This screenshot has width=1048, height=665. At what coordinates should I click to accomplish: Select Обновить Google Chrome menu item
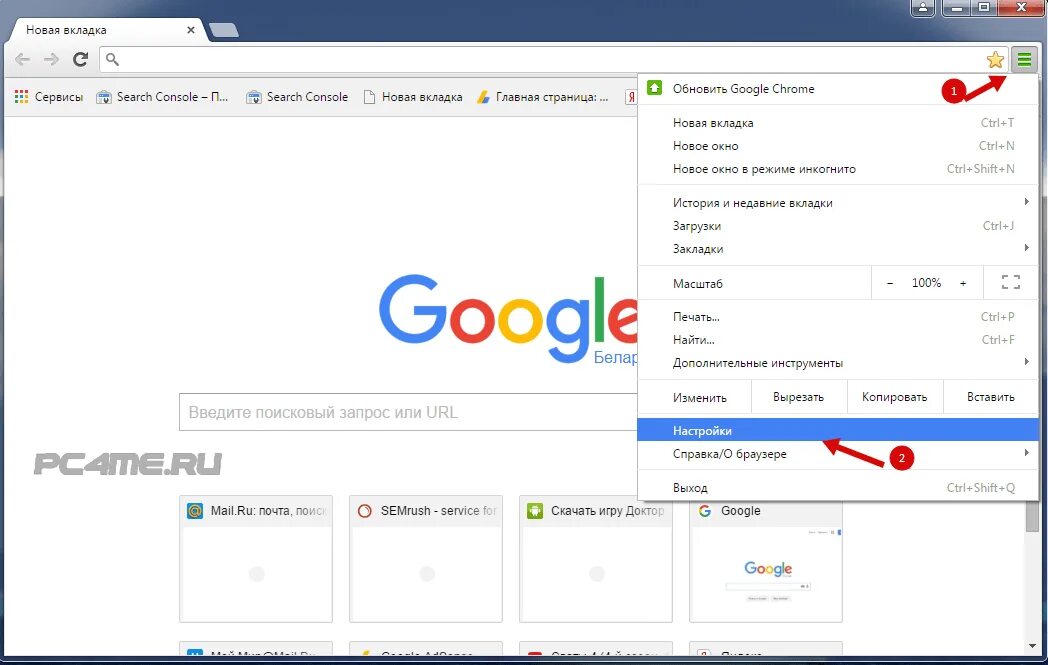coord(838,88)
